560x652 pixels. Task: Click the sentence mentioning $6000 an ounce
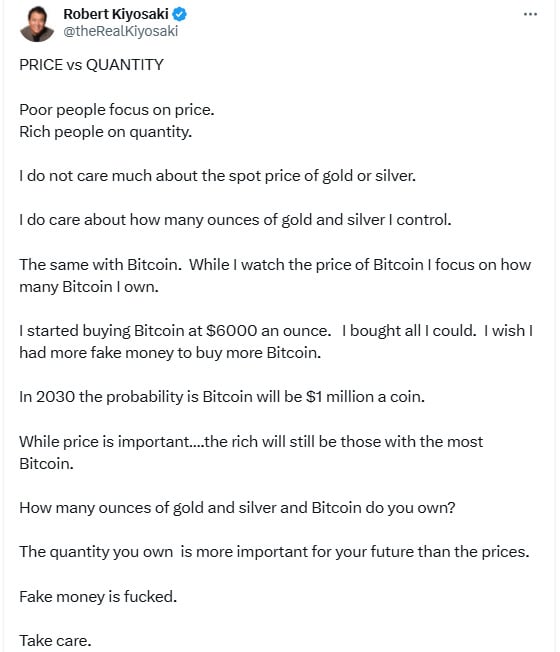coord(175,331)
